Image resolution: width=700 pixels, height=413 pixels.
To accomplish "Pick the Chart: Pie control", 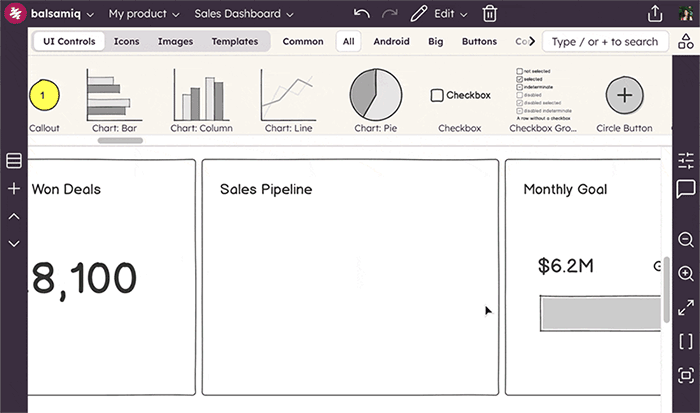I will [x=375, y=100].
